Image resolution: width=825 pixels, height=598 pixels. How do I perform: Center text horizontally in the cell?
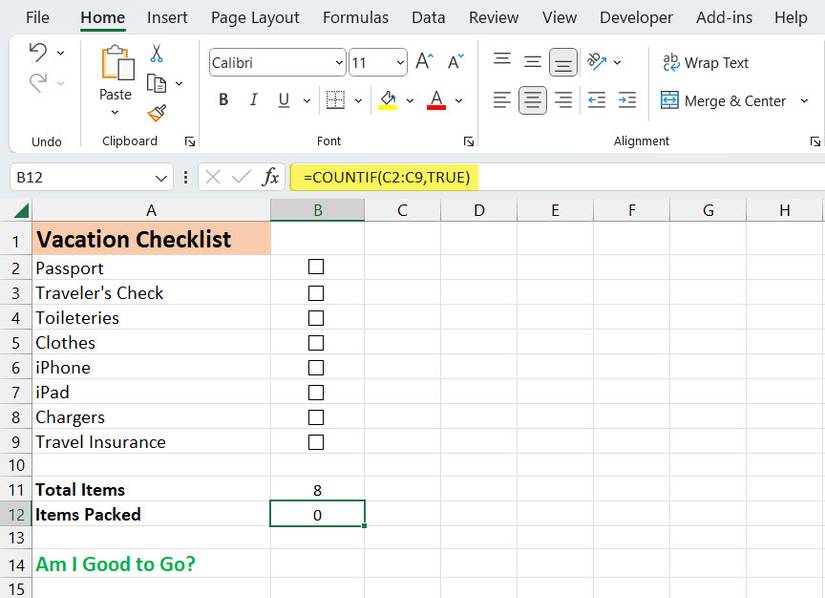click(x=532, y=100)
